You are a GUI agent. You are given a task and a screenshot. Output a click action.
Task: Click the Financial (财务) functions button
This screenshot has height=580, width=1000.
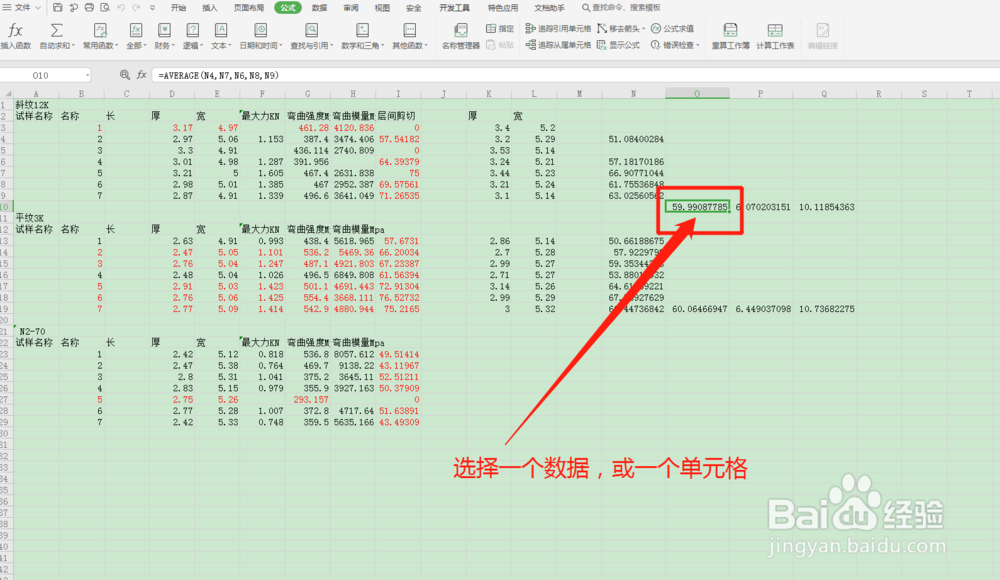coord(165,33)
